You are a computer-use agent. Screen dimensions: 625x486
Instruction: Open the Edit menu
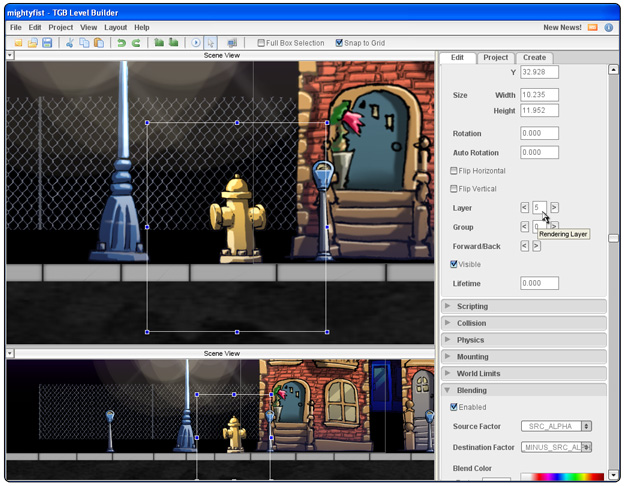click(x=35, y=28)
